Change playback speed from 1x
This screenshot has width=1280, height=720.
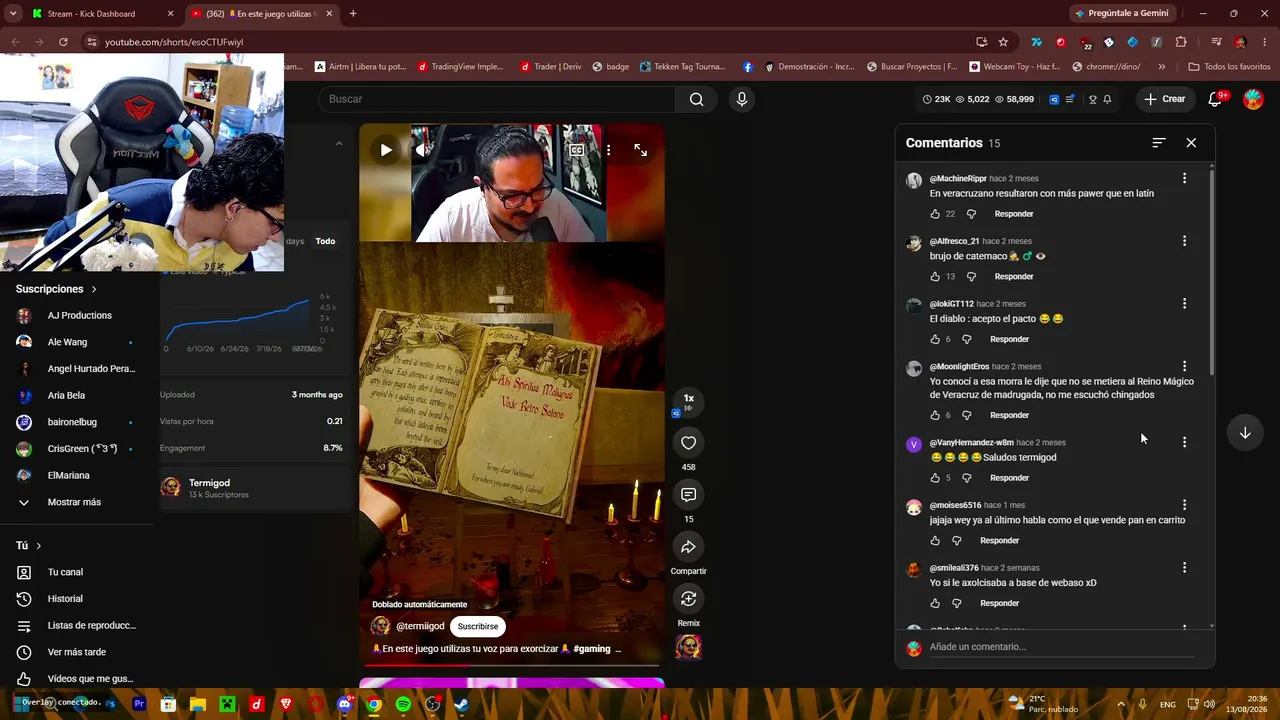(688, 399)
